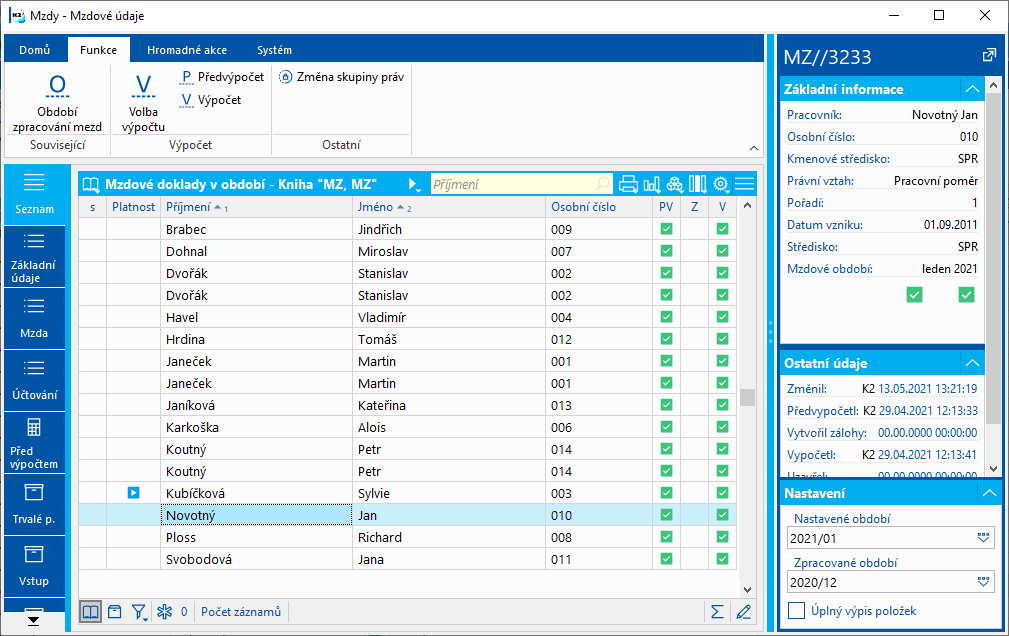
Task: Click Změnil timestamp 13.05.2021 13:21:19
Action: (x=927, y=389)
